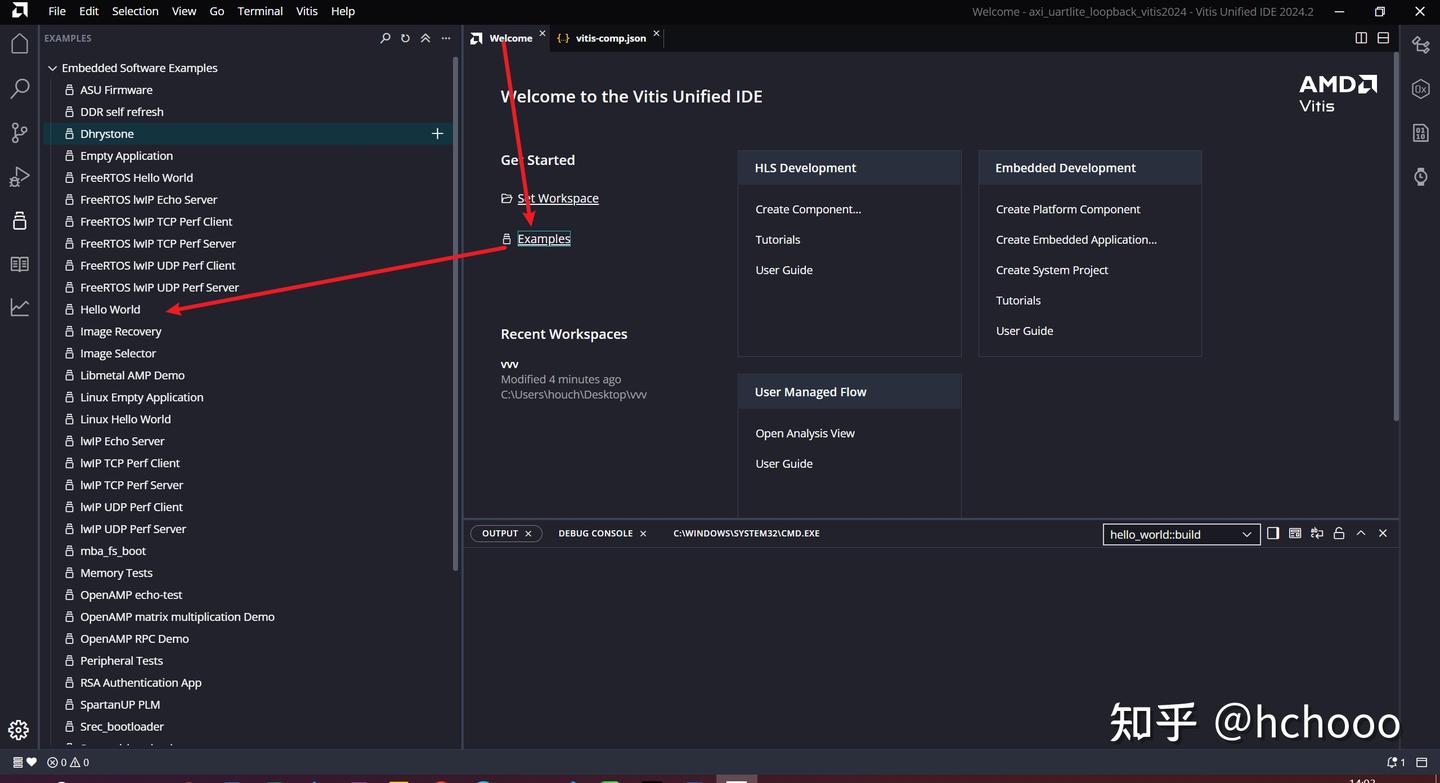Viewport: 1440px width, 783px height.
Task: Open the Terminal menu
Action: tap(260, 11)
